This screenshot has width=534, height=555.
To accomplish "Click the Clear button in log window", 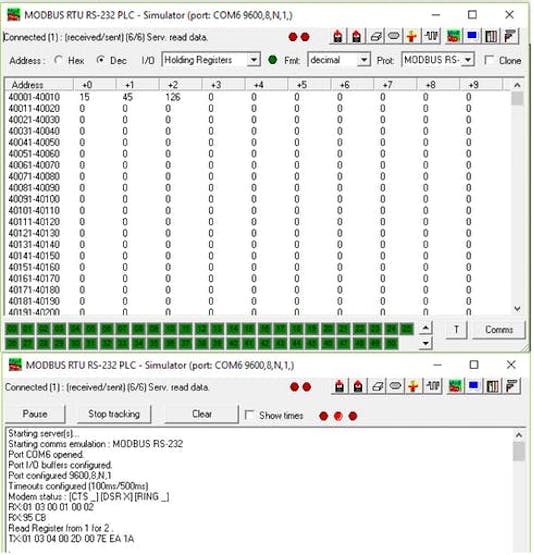I will pyautogui.click(x=202, y=414).
